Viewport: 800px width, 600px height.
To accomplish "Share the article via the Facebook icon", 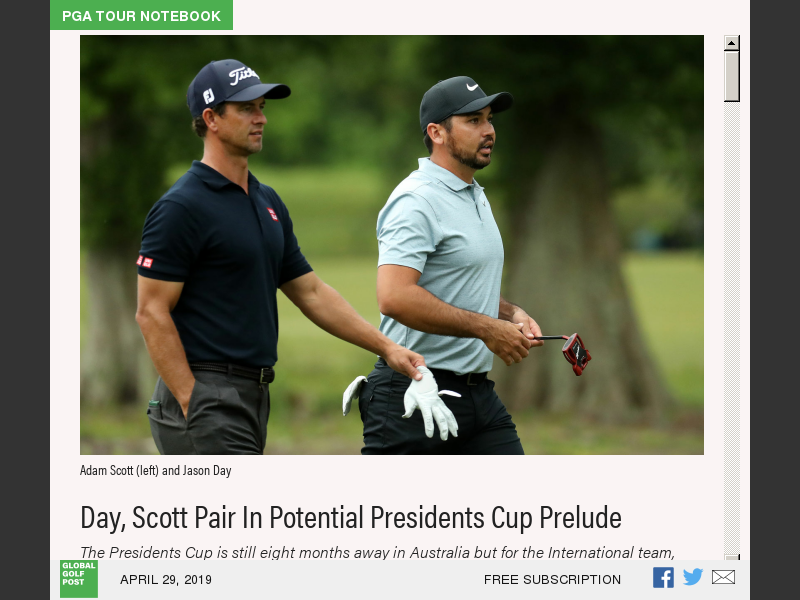I will click(x=663, y=578).
